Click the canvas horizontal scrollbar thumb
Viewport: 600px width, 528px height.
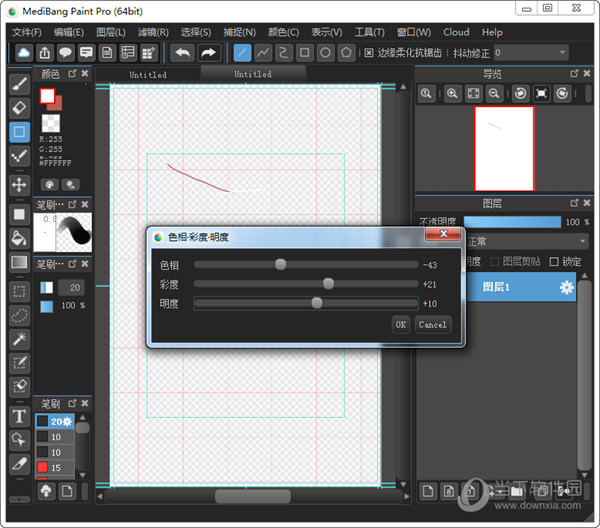coord(253,497)
